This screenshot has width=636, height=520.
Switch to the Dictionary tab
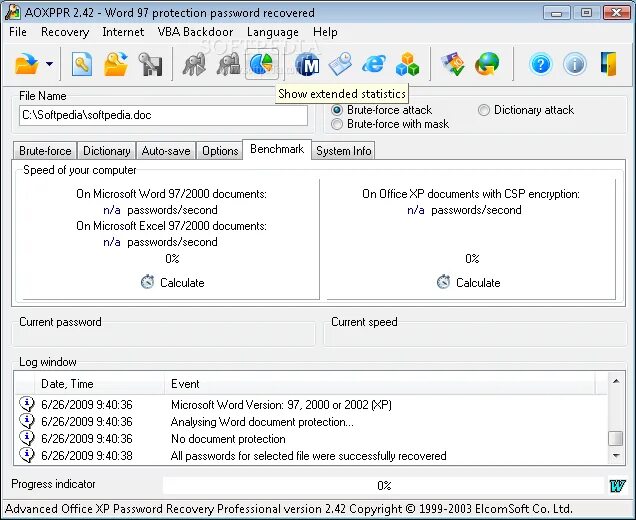point(107,150)
